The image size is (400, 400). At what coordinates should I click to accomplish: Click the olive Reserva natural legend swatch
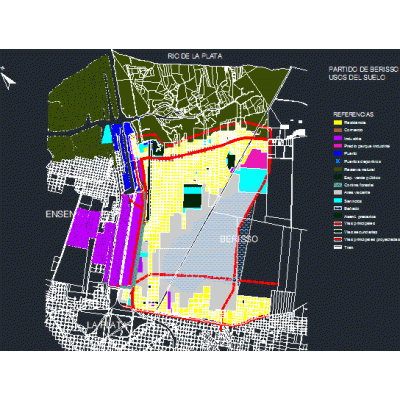(x=338, y=169)
